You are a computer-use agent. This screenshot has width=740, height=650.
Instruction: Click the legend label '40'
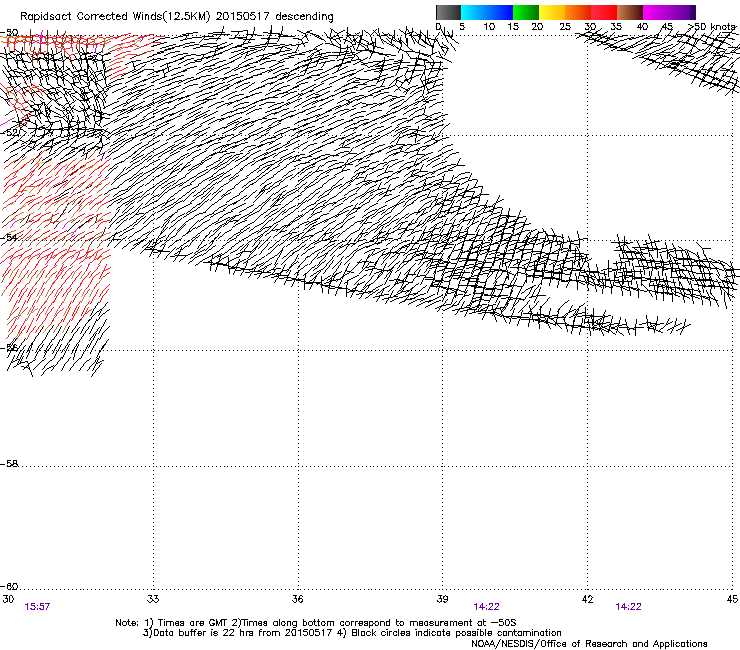pos(642,27)
